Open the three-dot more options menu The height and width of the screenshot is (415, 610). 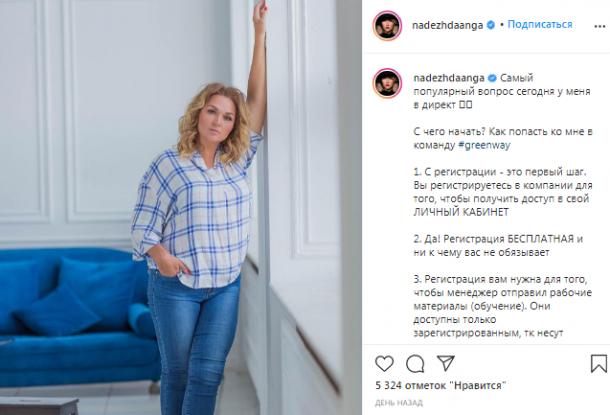click(x=599, y=26)
